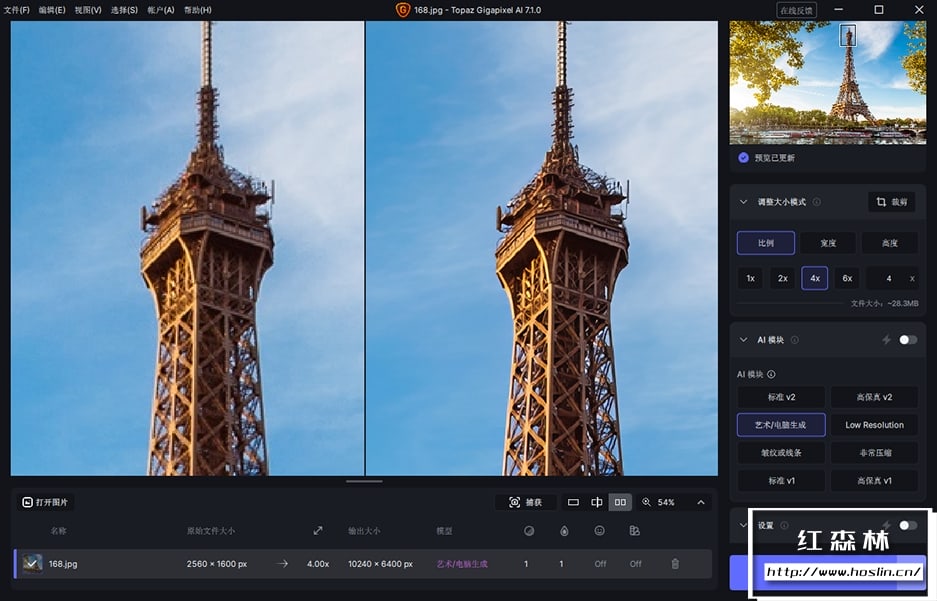Image resolution: width=937 pixels, height=601 pixels.
Task: Select the single view mode icon
Action: pos(573,502)
